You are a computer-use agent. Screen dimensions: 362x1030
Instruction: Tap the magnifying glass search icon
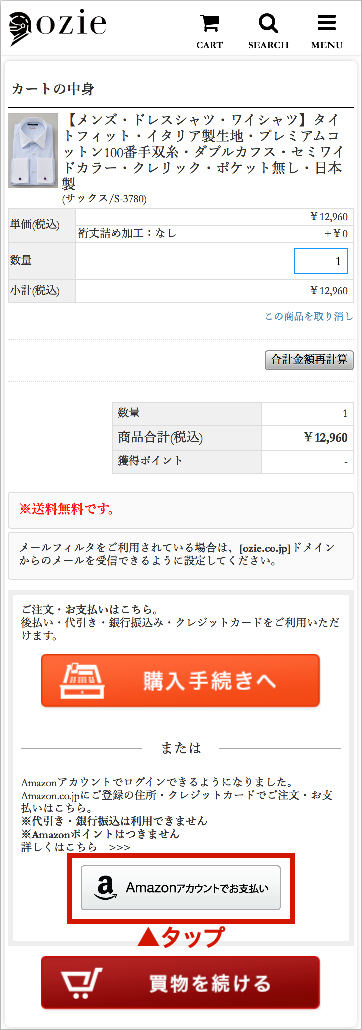[268, 24]
